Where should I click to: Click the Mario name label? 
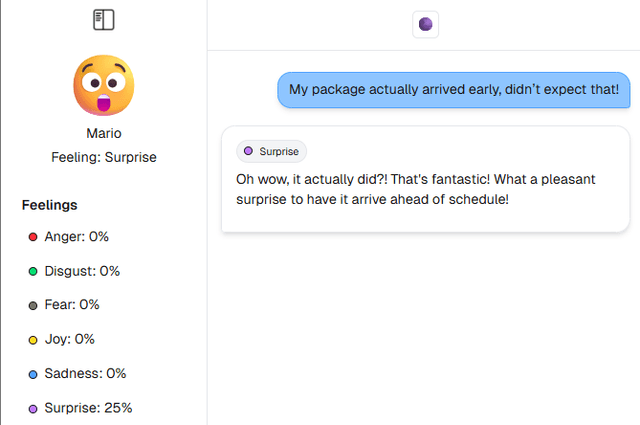(104, 133)
